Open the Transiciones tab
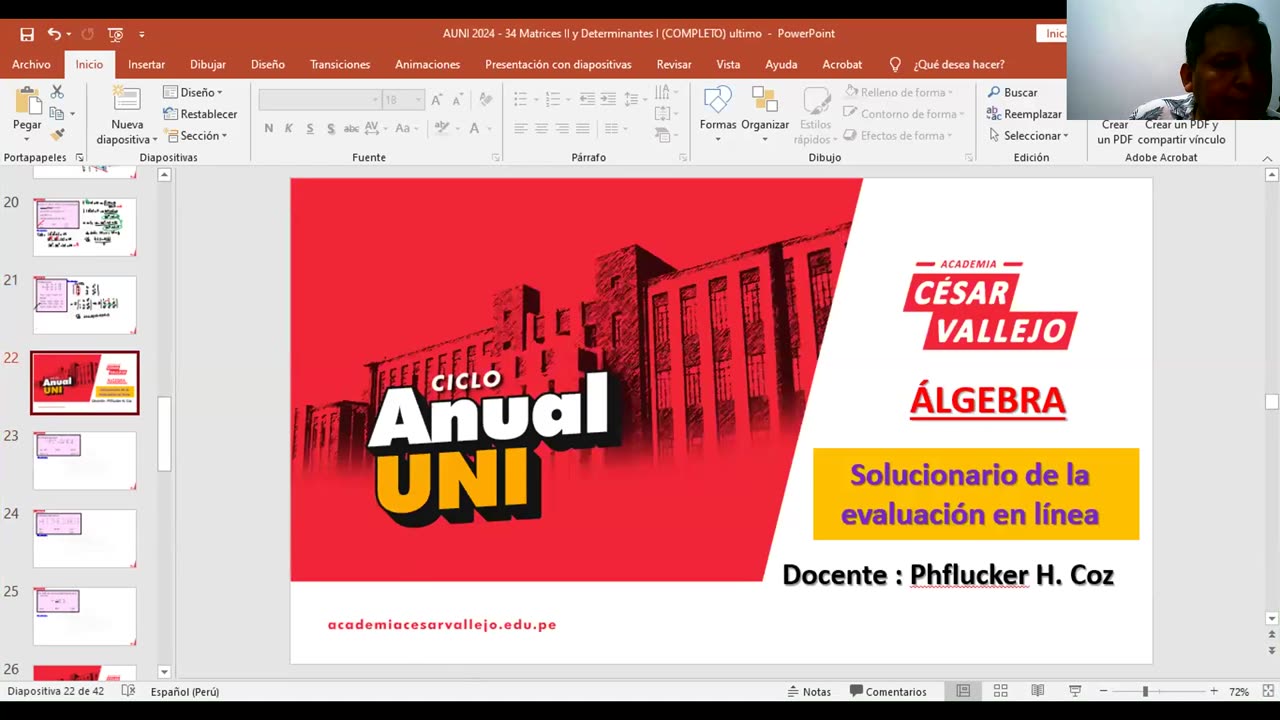The height and width of the screenshot is (720, 1280). (x=340, y=64)
